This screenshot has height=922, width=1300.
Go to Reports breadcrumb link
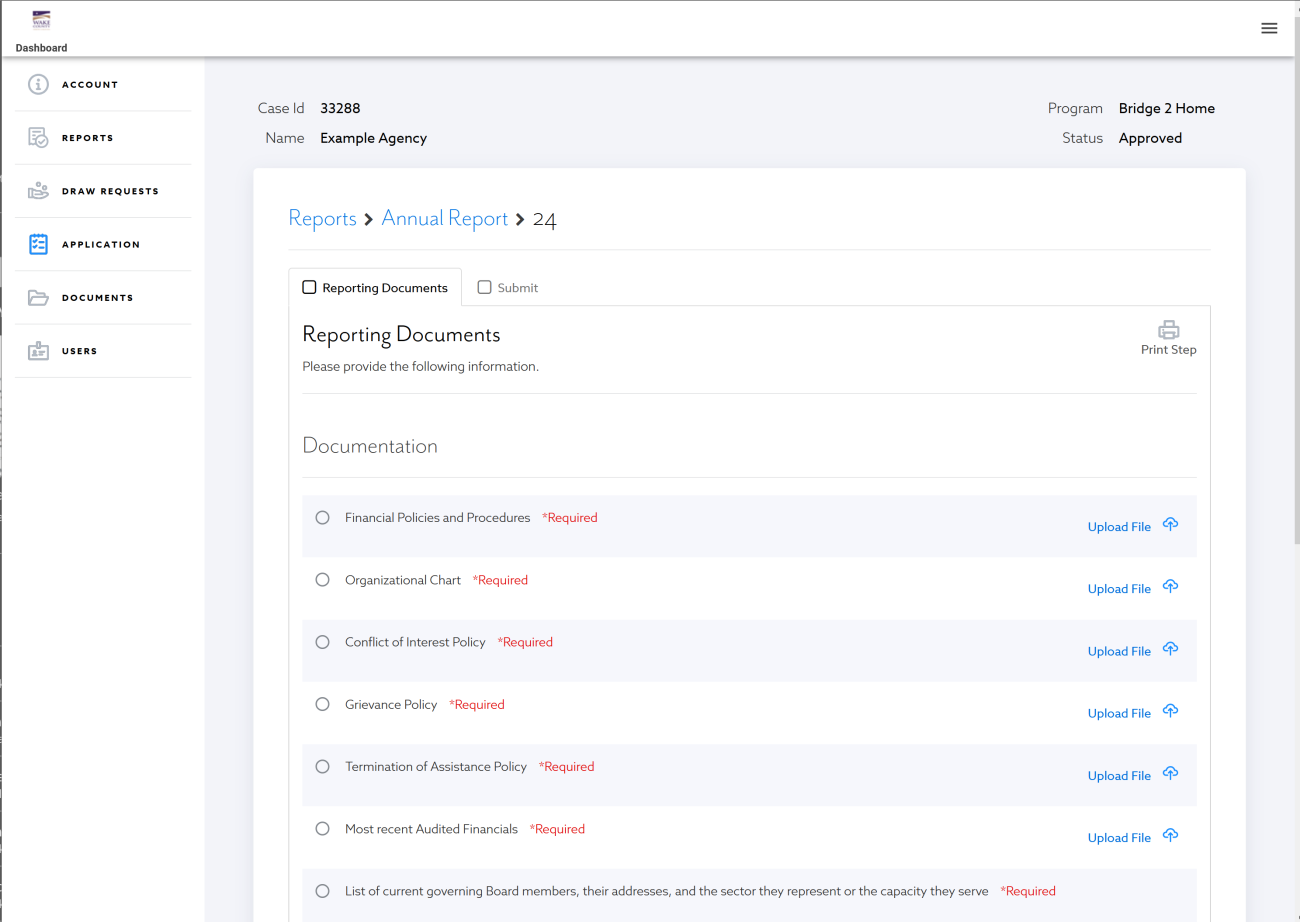click(322, 219)
